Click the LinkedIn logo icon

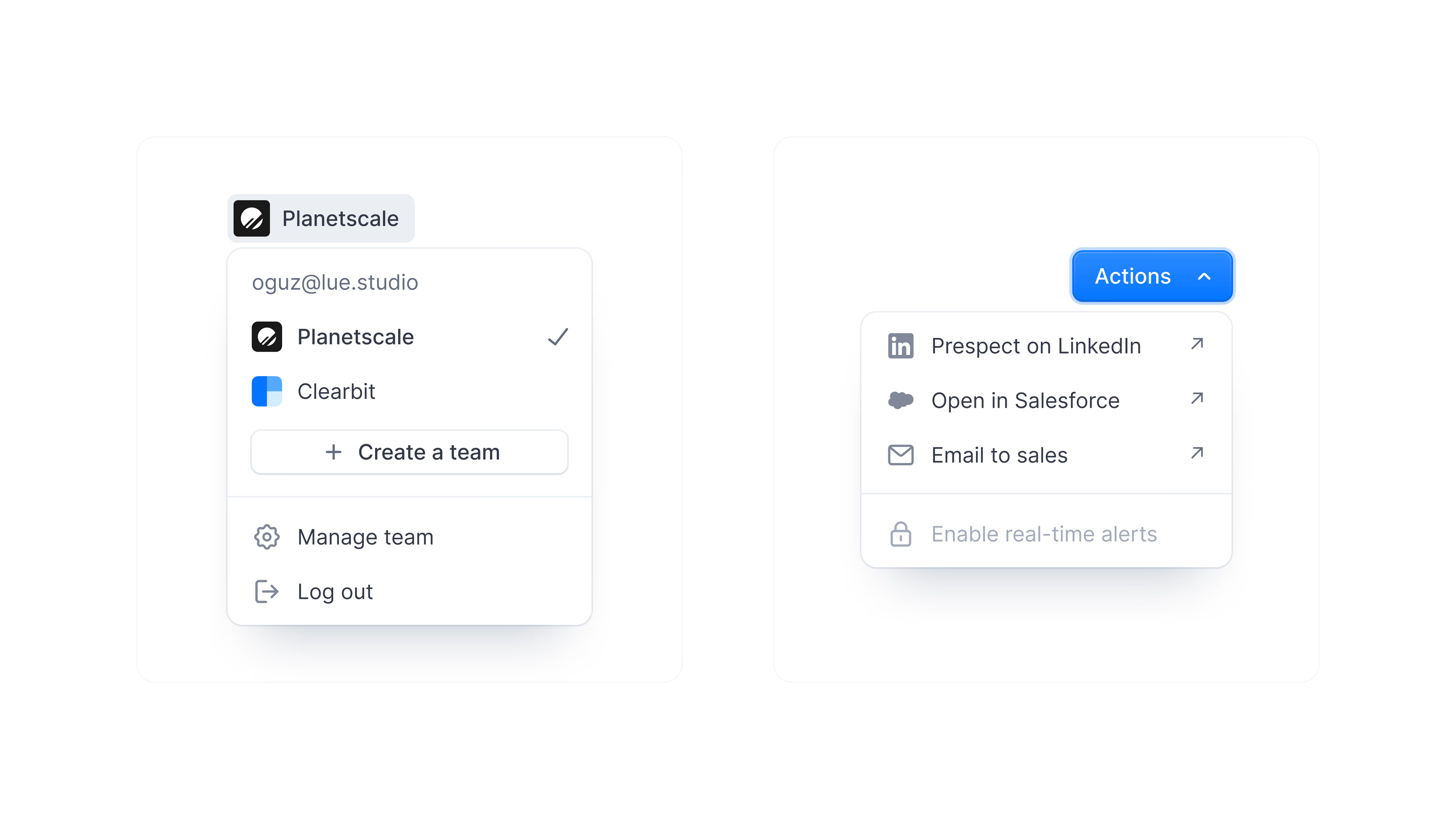(x=901, y=346)
